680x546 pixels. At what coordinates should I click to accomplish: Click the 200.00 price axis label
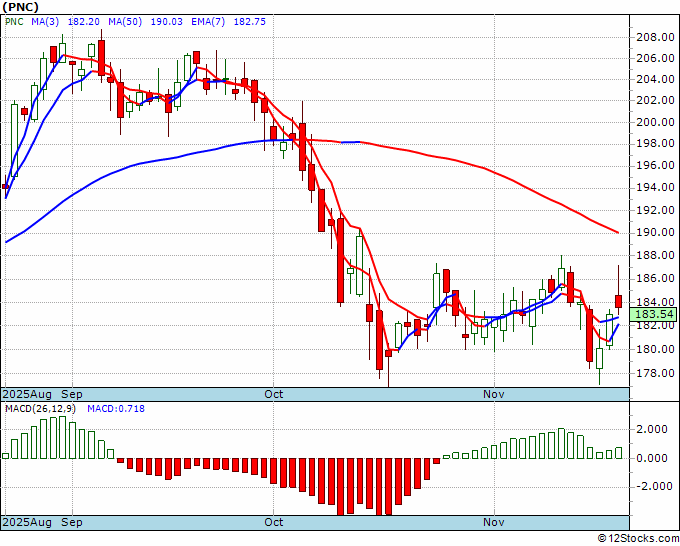point(655,122)
